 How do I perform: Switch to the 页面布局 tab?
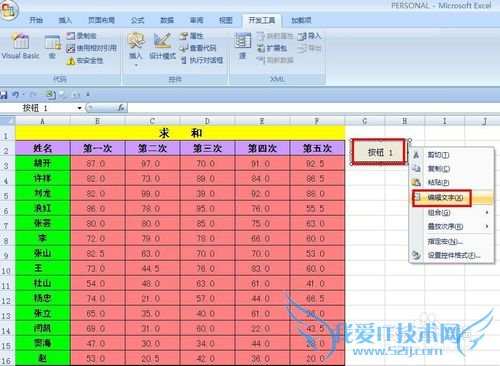click(101, 20)
